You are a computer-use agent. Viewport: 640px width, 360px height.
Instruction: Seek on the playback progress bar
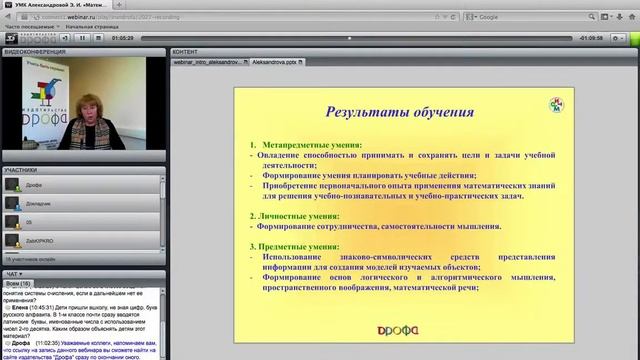click(x=356, y=38)
